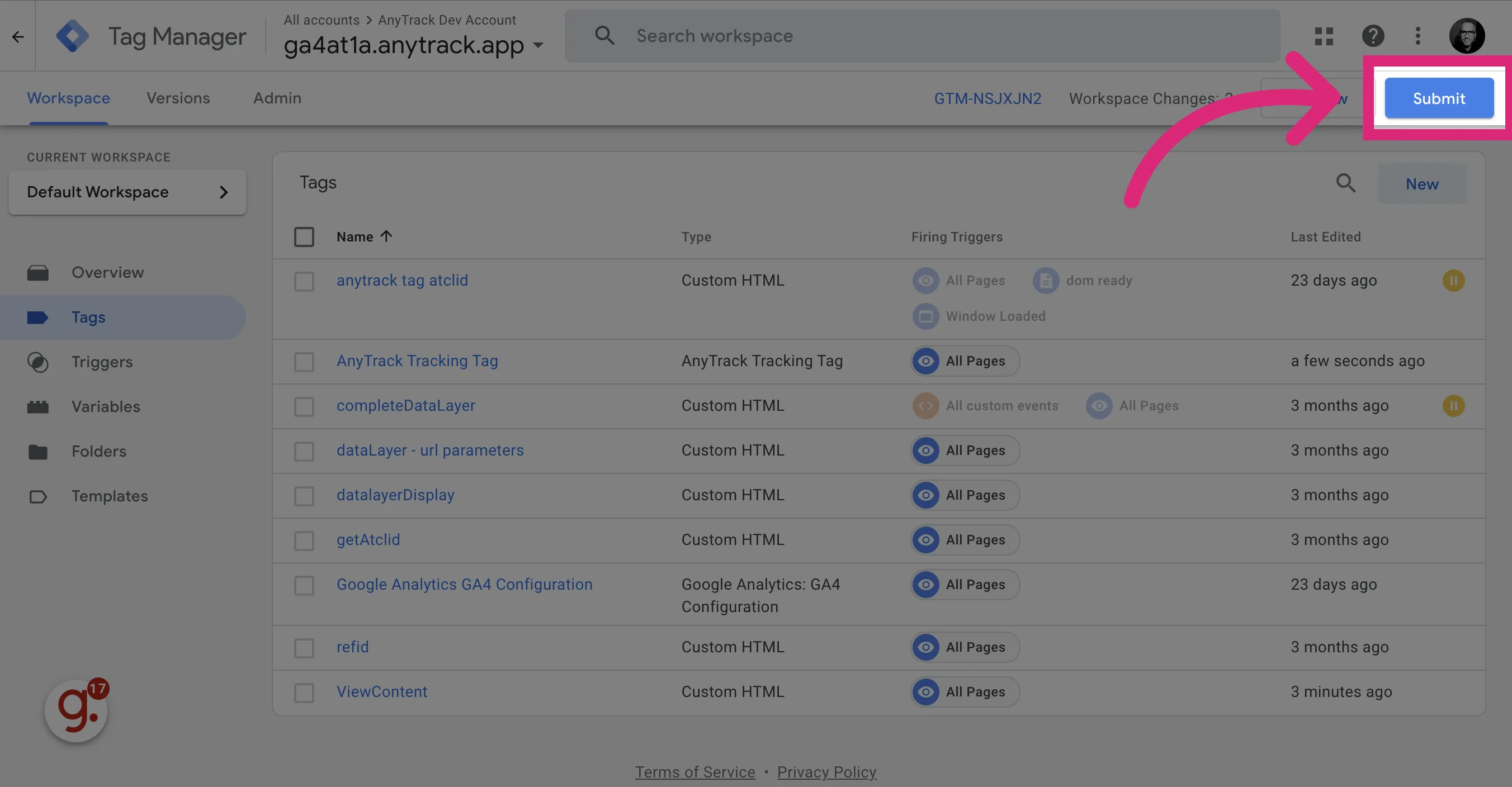Screen dimensions: 1512x787
Task: Click the New tag button
Action: 1421,184
